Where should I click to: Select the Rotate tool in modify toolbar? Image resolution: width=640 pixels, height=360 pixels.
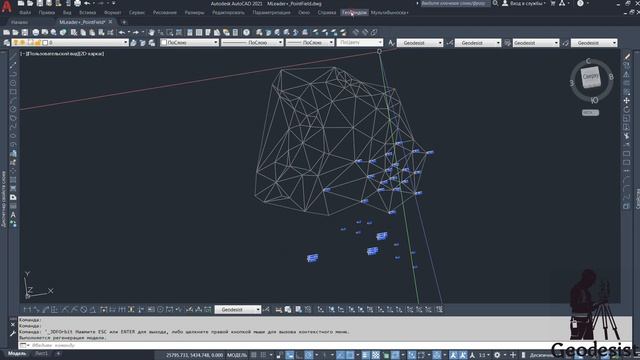[x=627, y=109]
